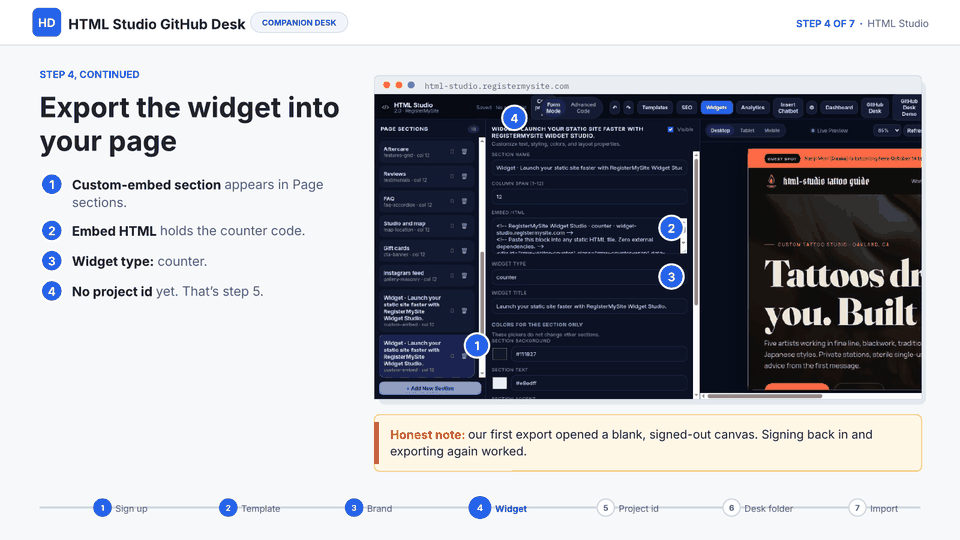
Task: Click the Refresh button next to zoom dropdown
Action: click(x=913, y=130)
